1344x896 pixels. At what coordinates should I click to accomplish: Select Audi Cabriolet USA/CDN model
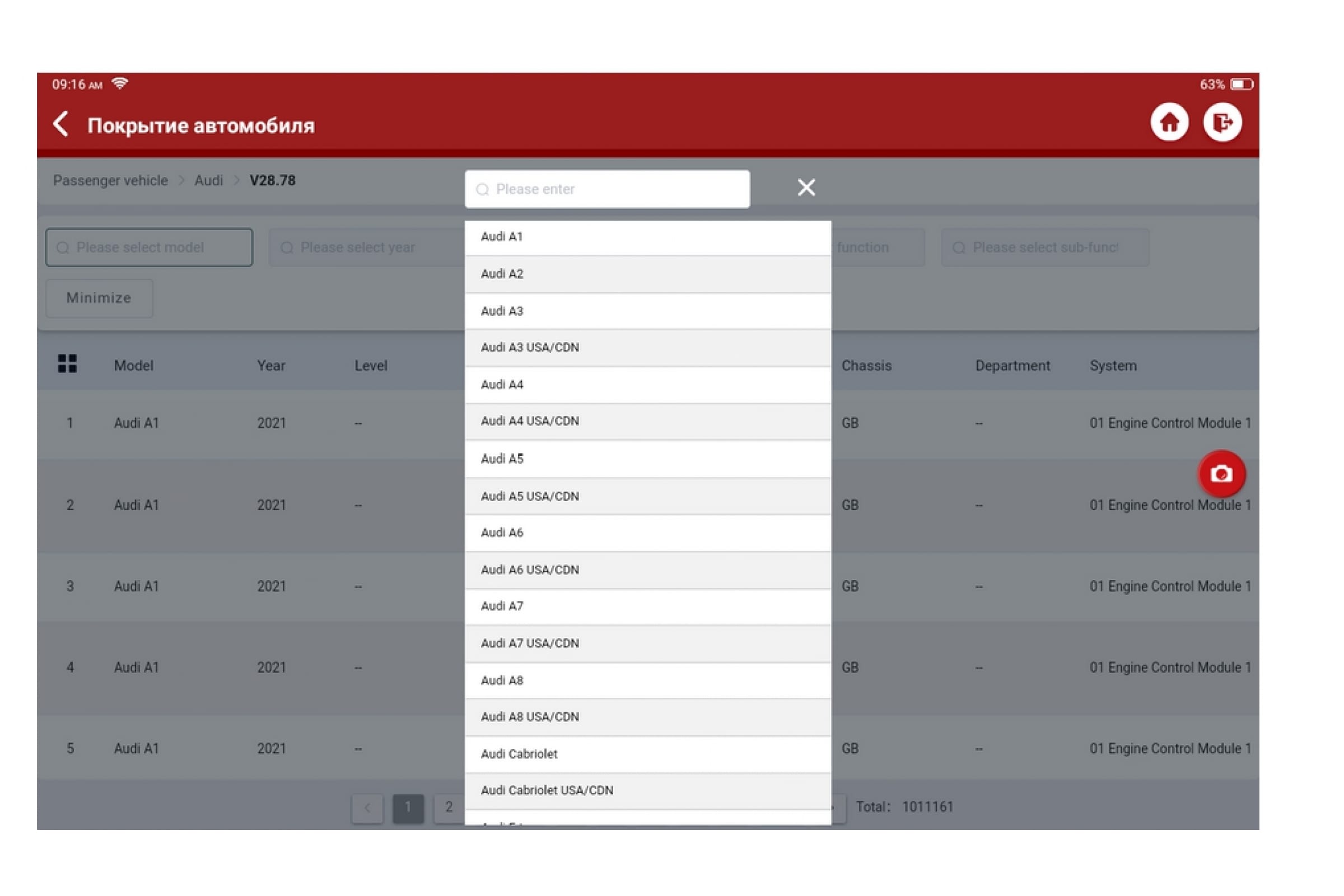(648, 791)
